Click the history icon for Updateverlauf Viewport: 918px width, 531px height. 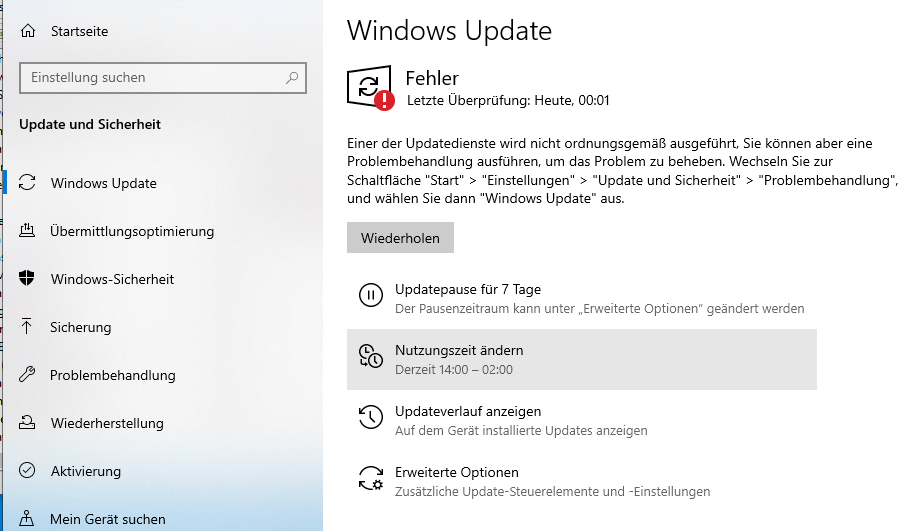pos(371,417)
